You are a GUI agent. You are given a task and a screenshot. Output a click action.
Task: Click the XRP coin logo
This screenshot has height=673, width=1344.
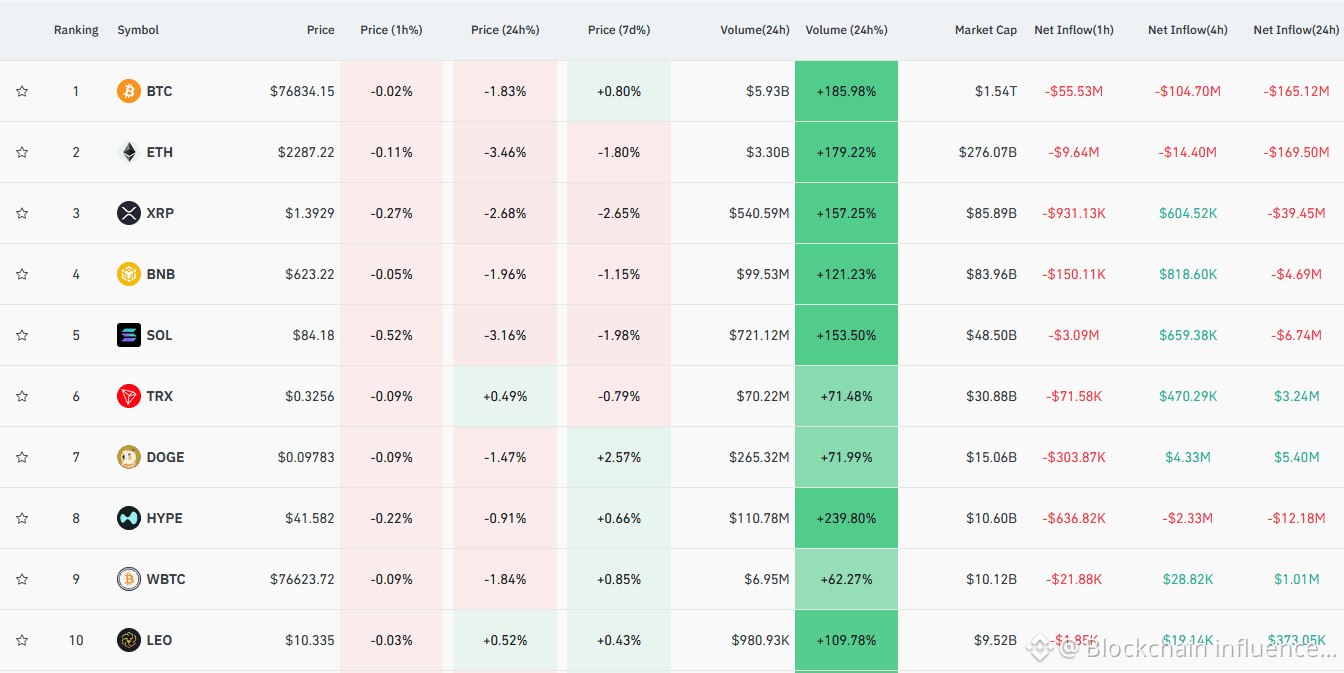129,213
